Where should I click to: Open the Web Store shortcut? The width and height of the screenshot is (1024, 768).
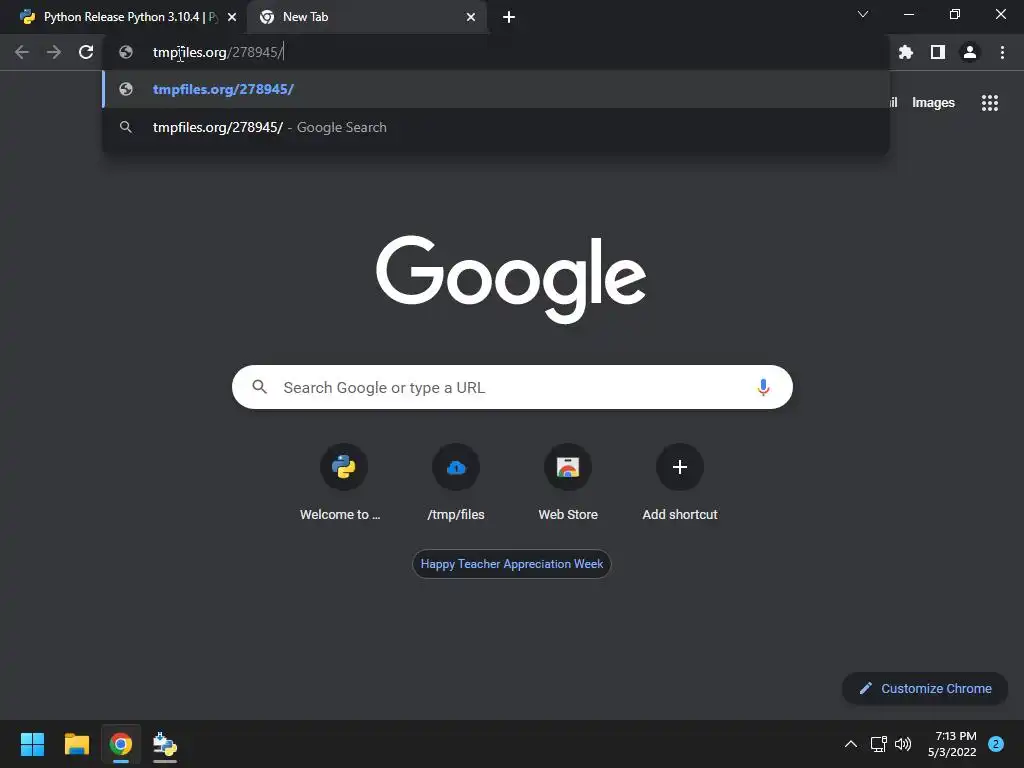[568, 483]
